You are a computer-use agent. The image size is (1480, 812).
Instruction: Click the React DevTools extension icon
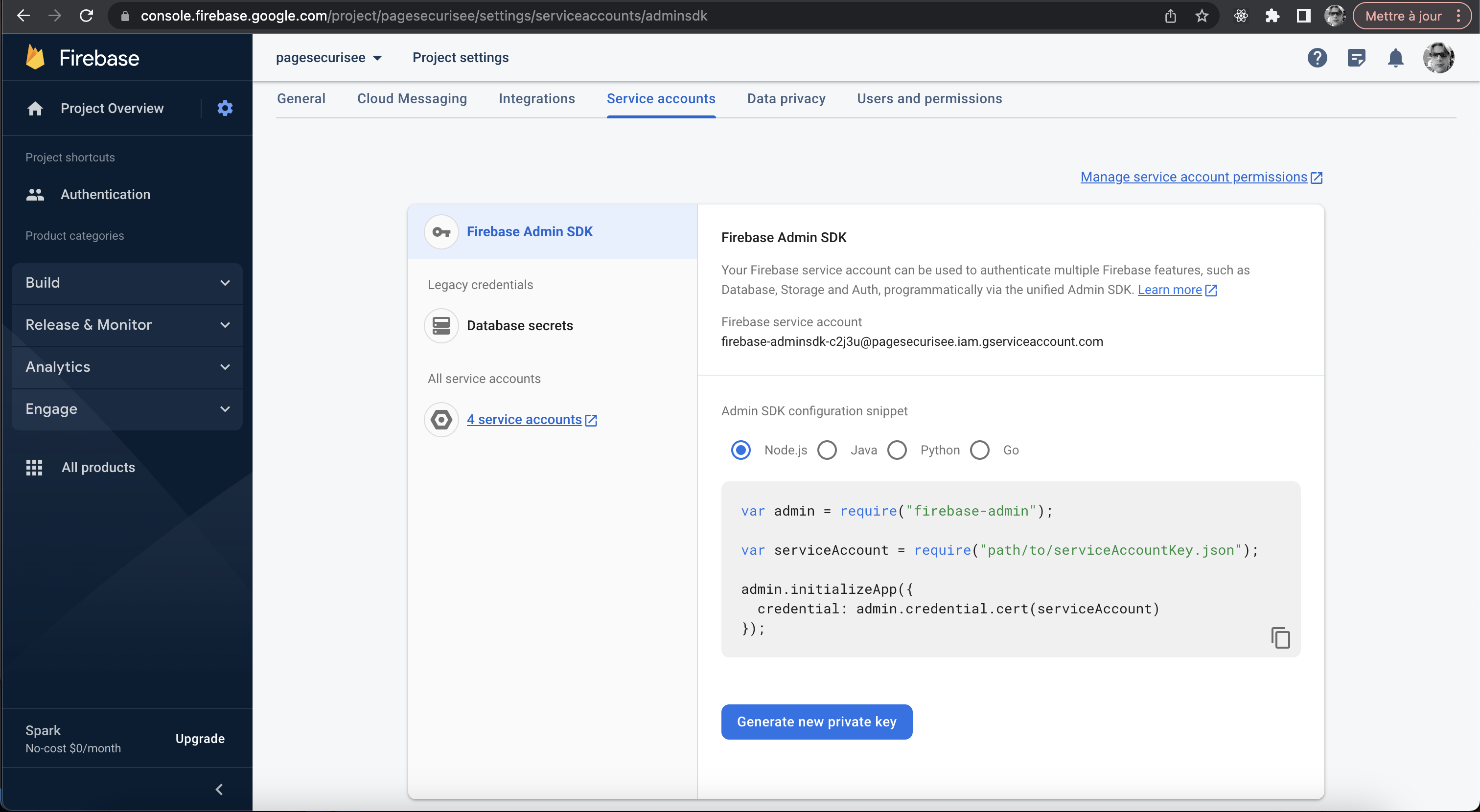point(1241,16)
